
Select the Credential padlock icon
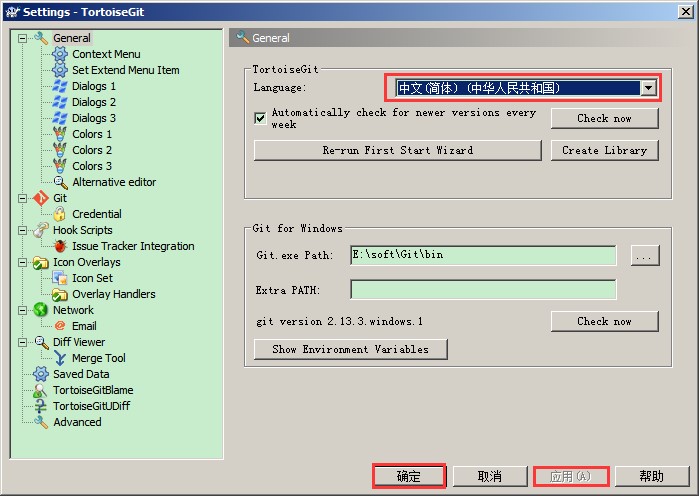(59, 214)
